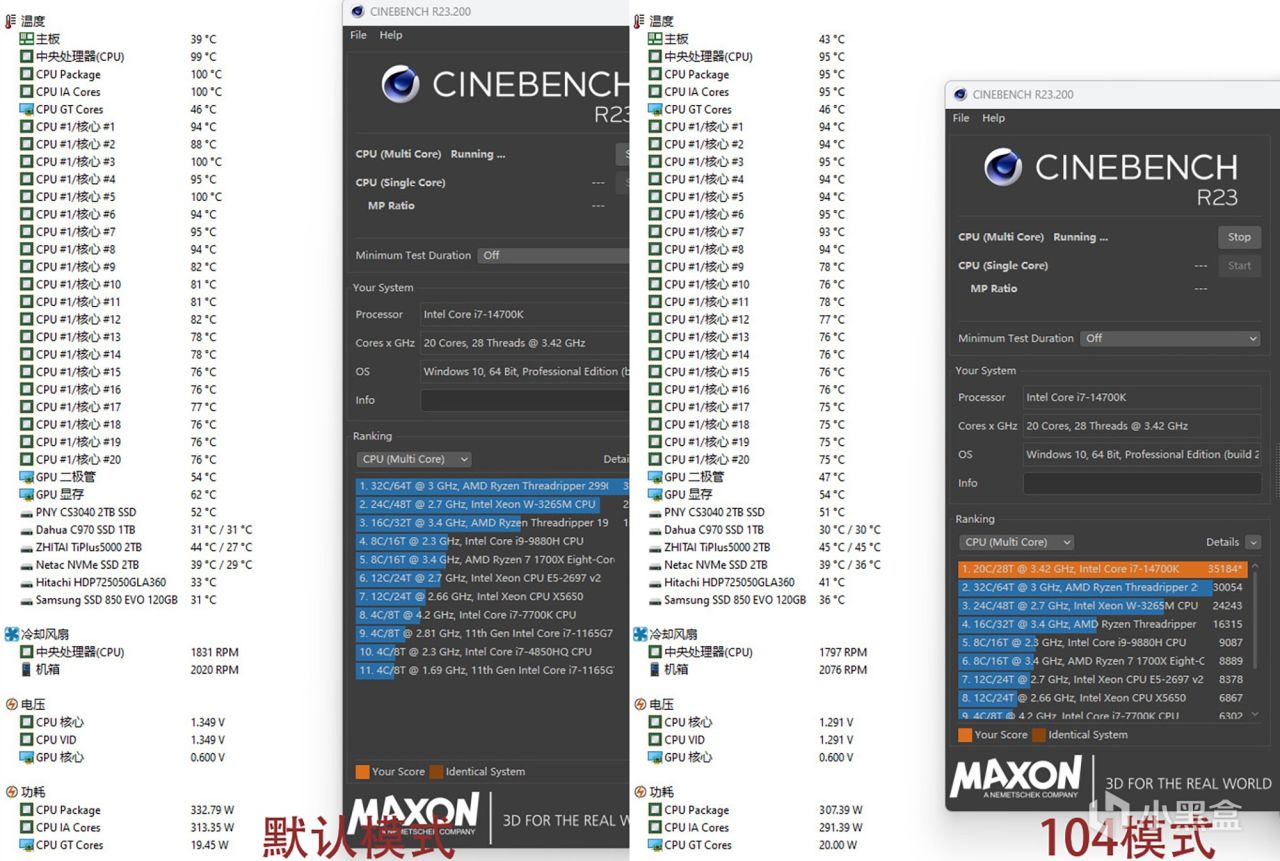Select the CPU Package row reading 100 °C
This screenshot has width=1280, height=861.
pyautogui.click(x=121, y=74)
